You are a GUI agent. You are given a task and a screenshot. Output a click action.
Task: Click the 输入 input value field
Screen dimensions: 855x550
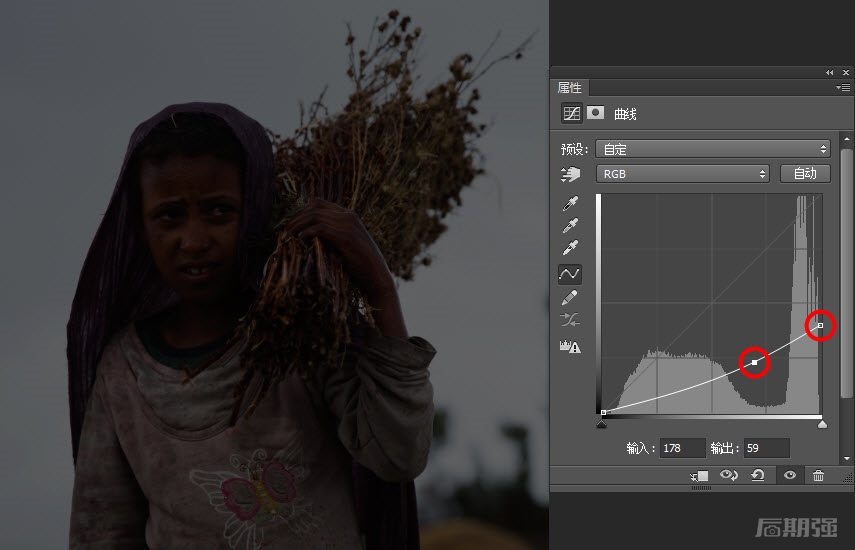click(682, 448)
